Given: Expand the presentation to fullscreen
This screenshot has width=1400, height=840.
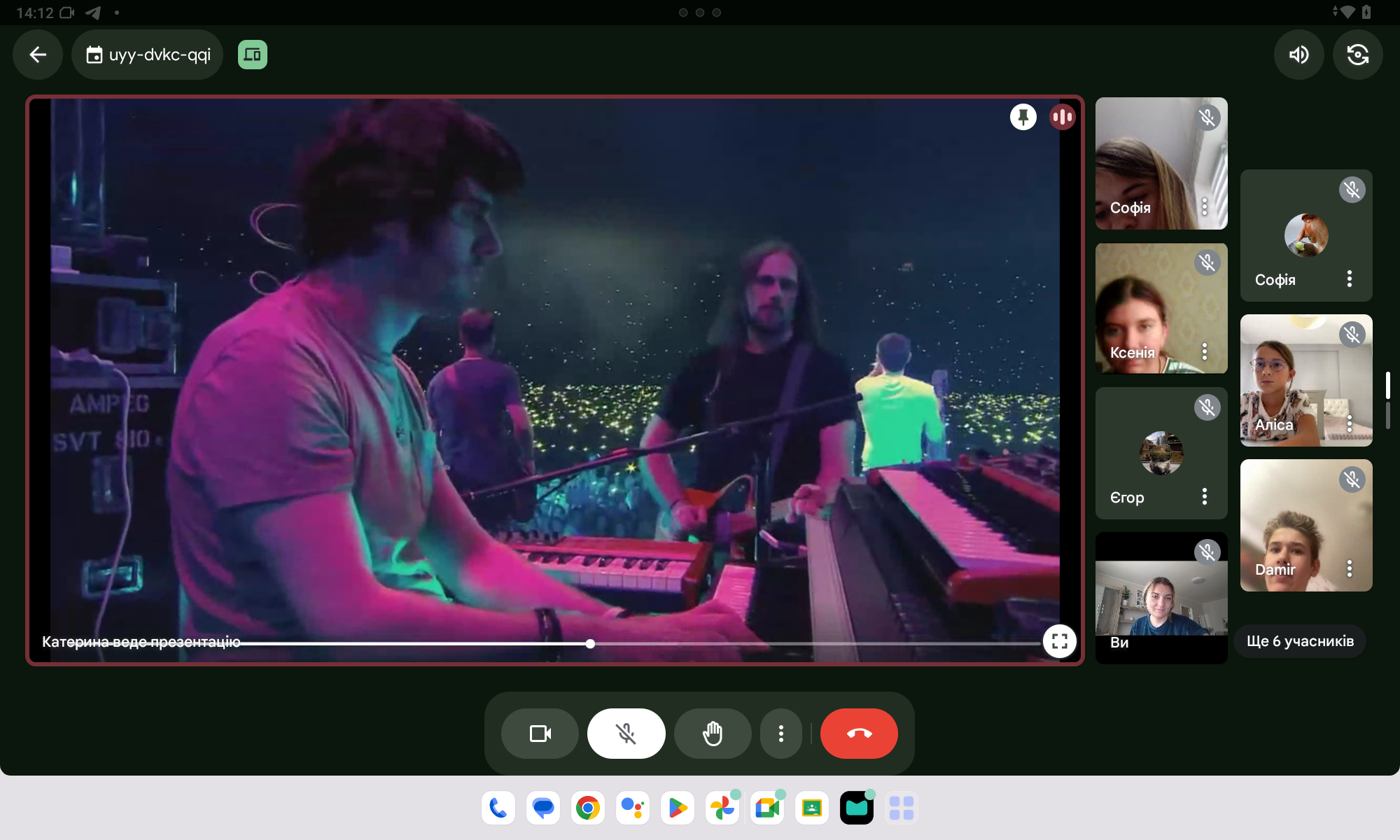Looking at the screenshot, I should [x=1059, y=641].
